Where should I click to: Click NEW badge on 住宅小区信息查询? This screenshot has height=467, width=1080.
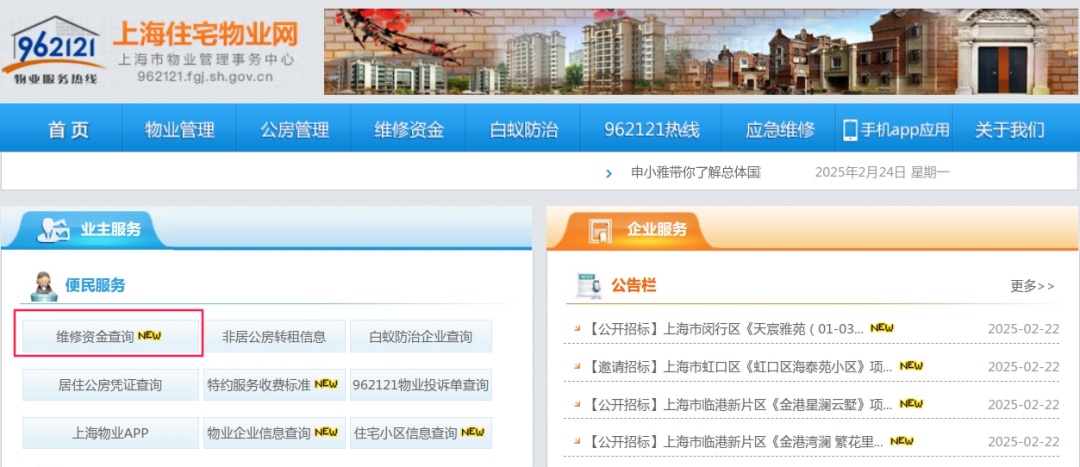(x=472, y=433)
